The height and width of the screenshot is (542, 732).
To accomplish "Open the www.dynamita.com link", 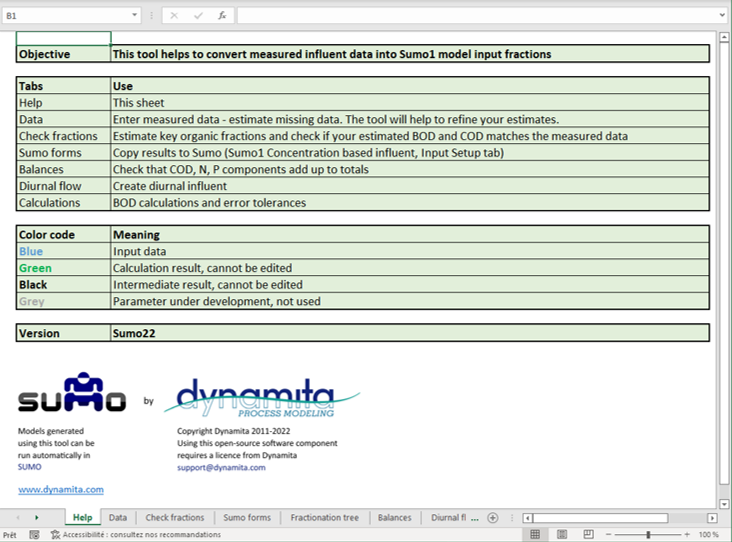I will (61, 490).
